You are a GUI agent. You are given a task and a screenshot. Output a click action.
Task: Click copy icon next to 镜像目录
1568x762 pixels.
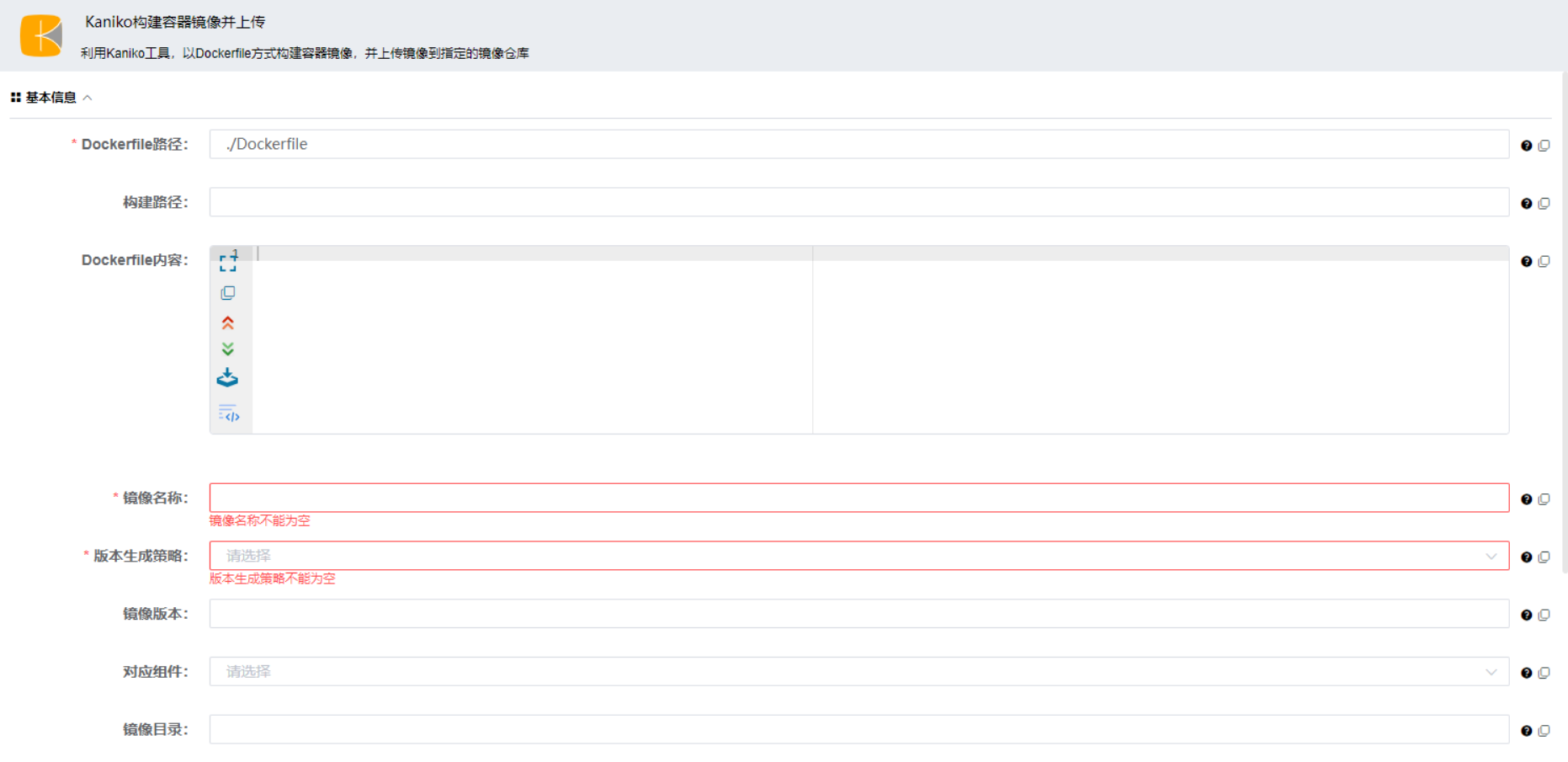coord(1544,731)
